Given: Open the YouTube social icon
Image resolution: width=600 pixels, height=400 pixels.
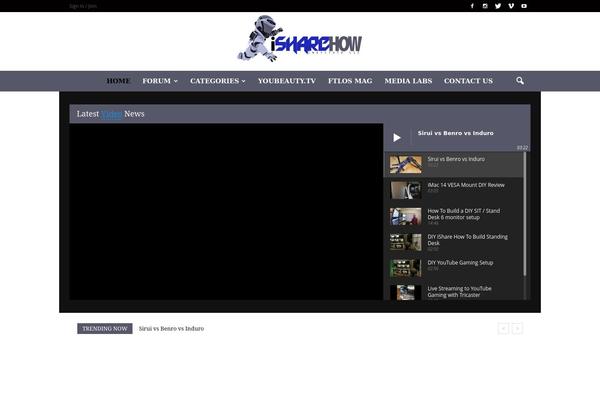Looking at the screenshot, I should point(524,6).
